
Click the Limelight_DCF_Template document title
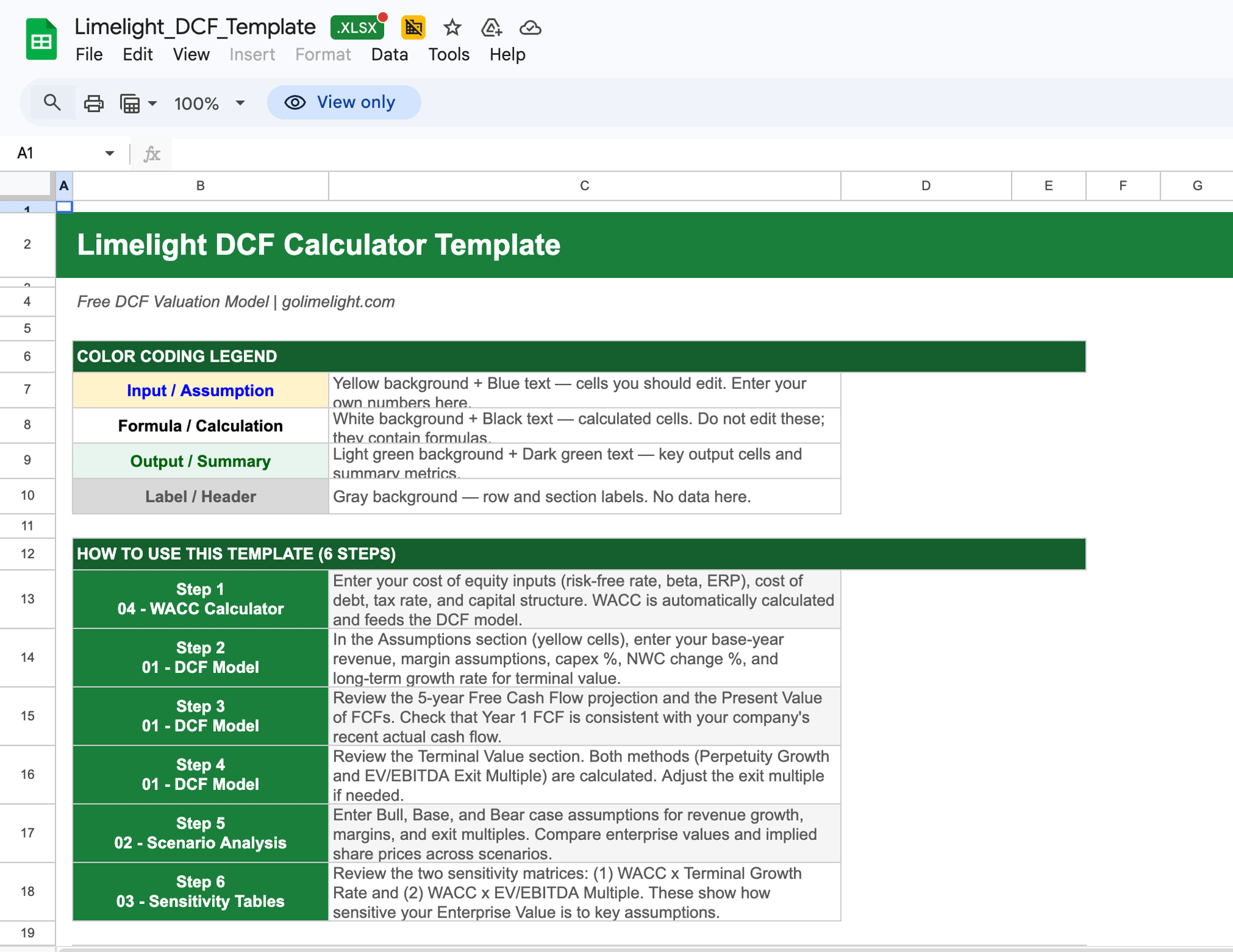(x=195, y=26)
